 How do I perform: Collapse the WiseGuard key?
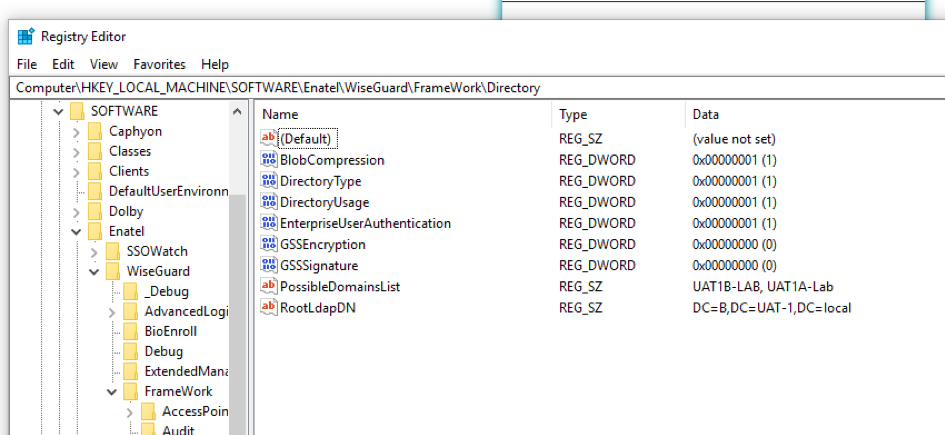click(x=94, y=272)
